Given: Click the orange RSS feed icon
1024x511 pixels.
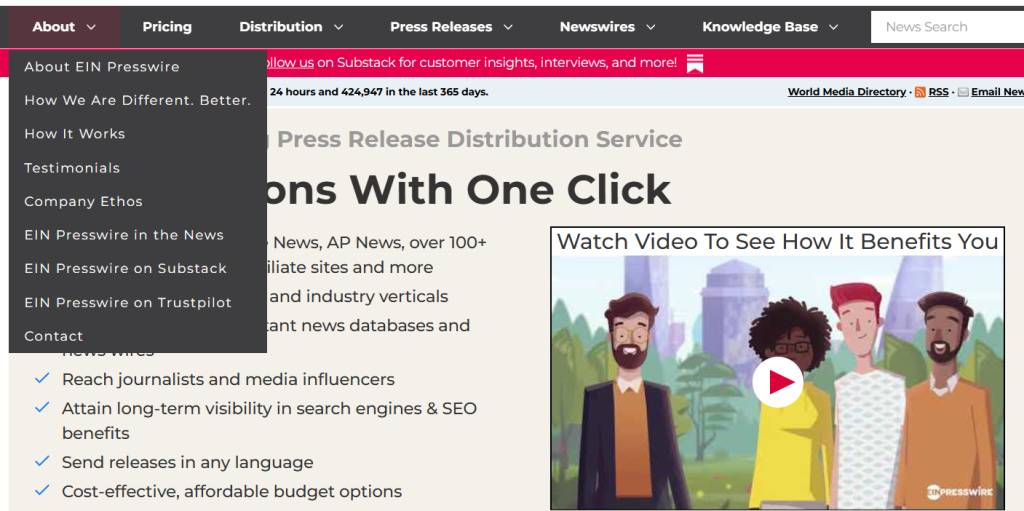Looking at the screenshot, I should (x=920, y=92).
